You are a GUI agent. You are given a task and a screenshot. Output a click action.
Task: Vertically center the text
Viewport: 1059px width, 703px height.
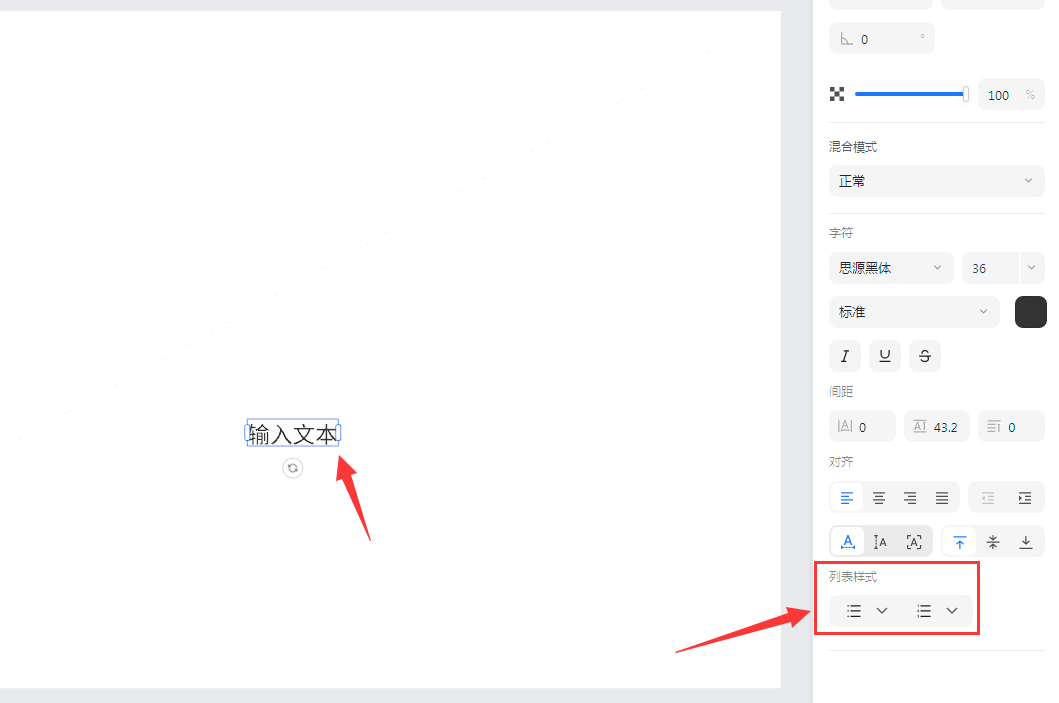click(x=993, y=542)
